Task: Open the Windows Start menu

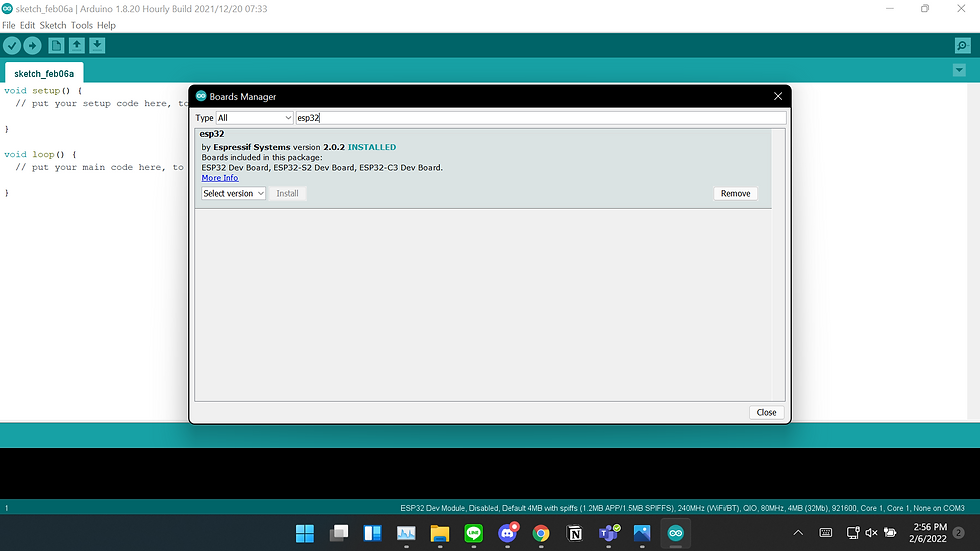Action: (x=305, y=533)
